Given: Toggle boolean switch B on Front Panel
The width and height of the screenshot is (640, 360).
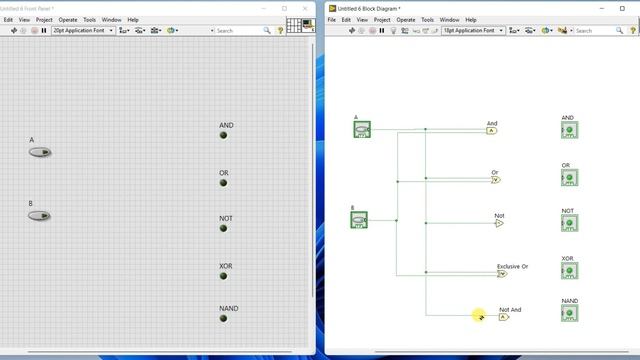Looking at the screenshot, I should tap(39, 216).
